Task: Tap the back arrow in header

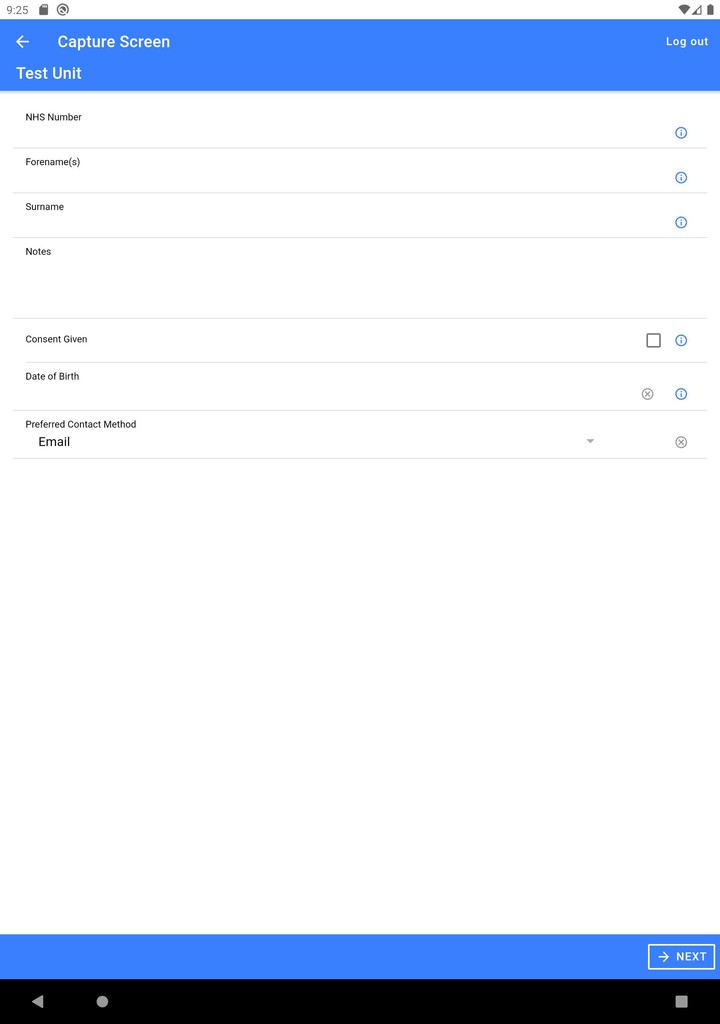Action: tap(23, 42)
